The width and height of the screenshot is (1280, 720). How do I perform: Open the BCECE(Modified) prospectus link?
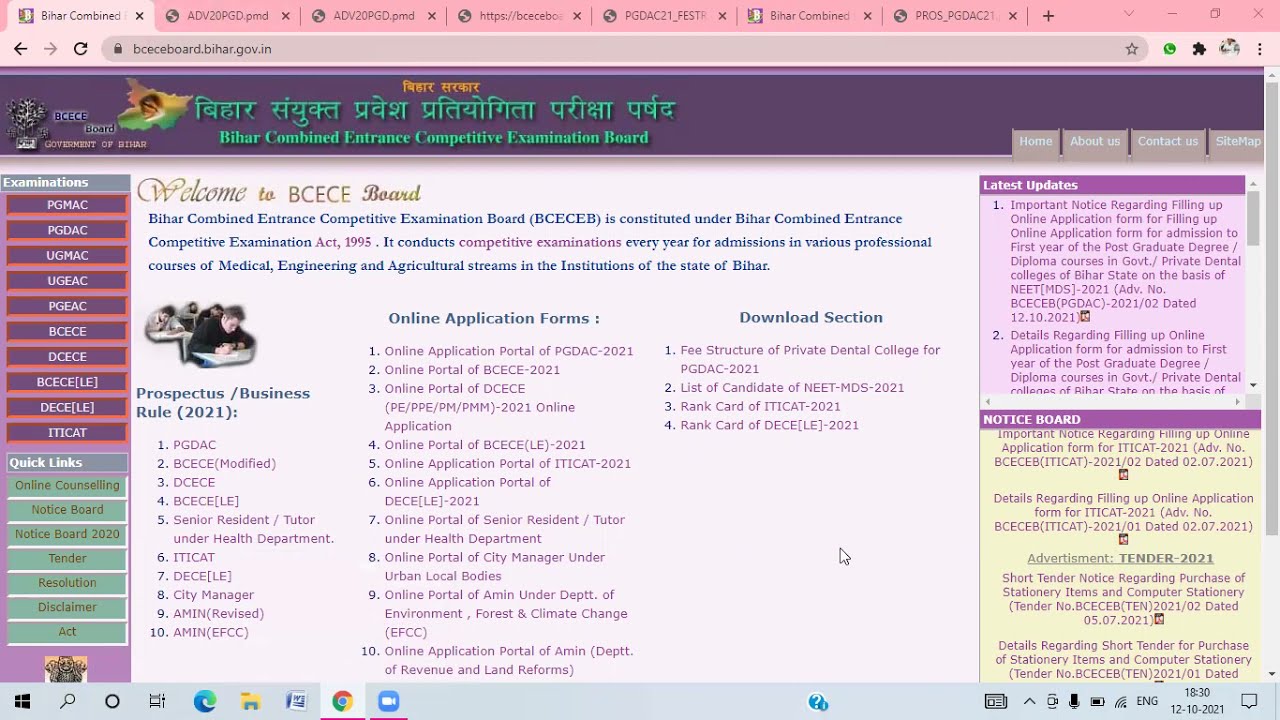coord(224,463)
